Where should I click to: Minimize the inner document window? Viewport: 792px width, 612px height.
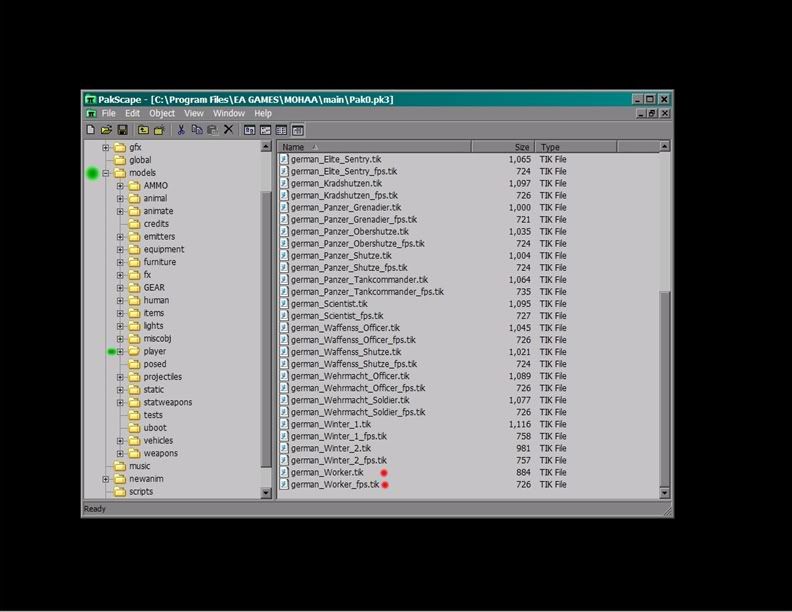pyautogui.click(x=641, y=114)
